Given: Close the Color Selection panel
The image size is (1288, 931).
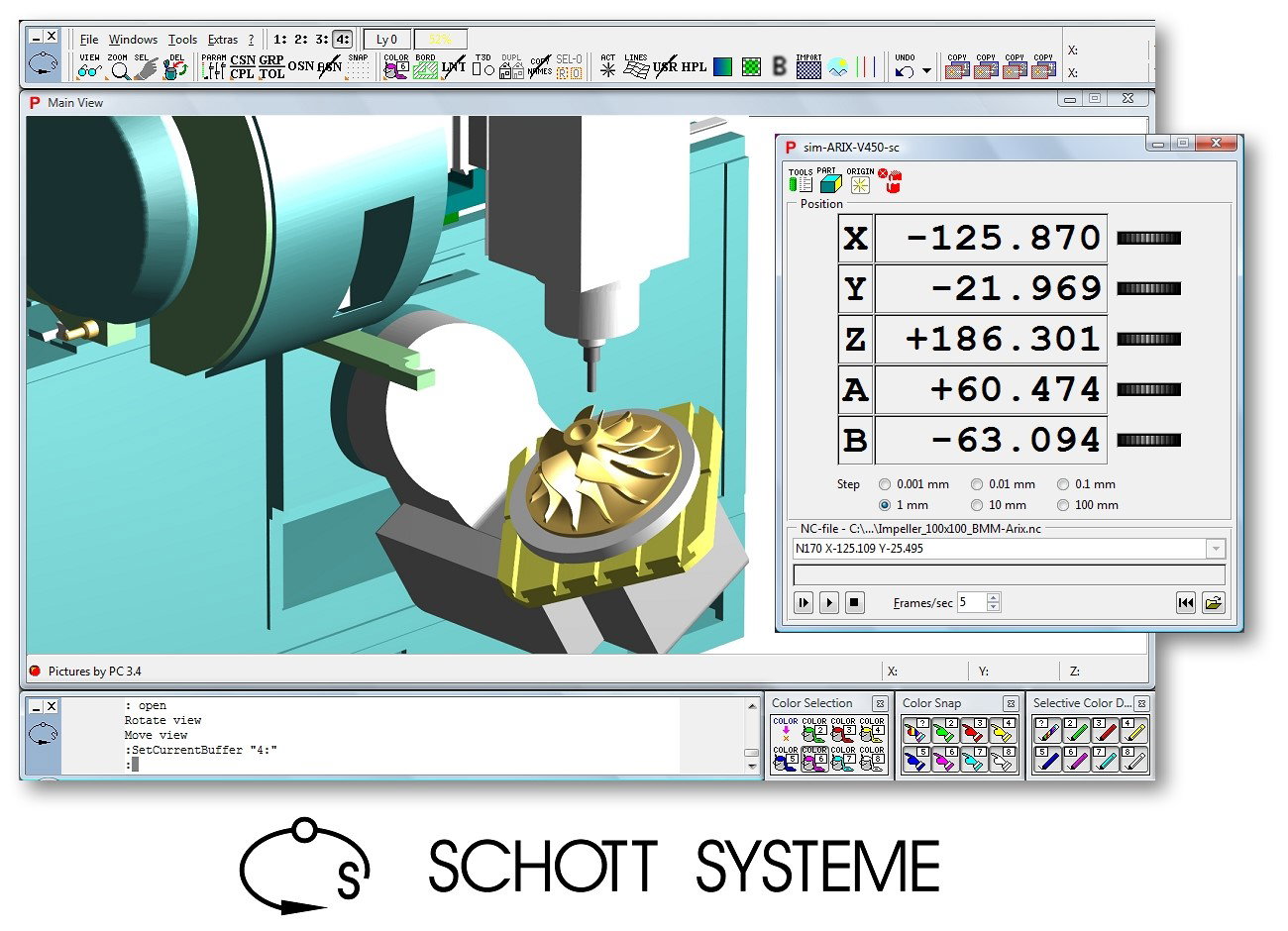Looking at the screenshot, I should coord(879,703).
